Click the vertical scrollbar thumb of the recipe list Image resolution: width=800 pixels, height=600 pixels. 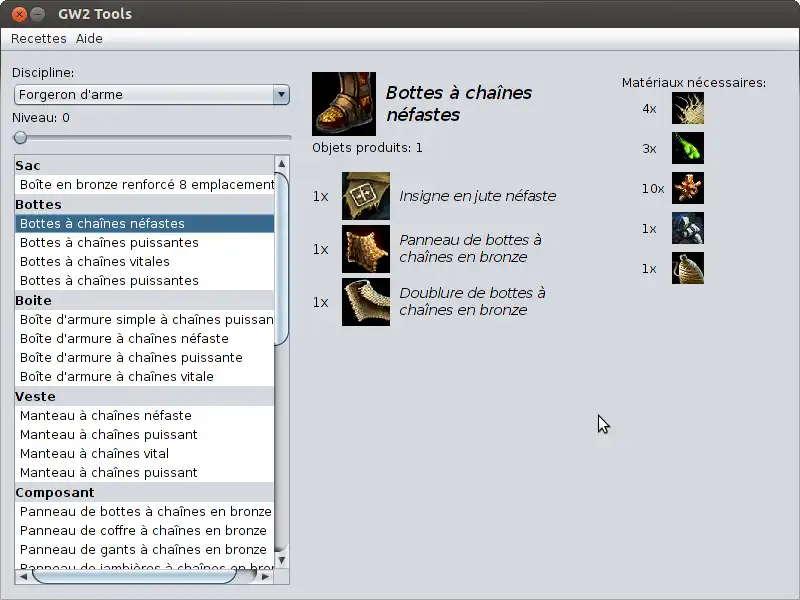coord(282,260)
